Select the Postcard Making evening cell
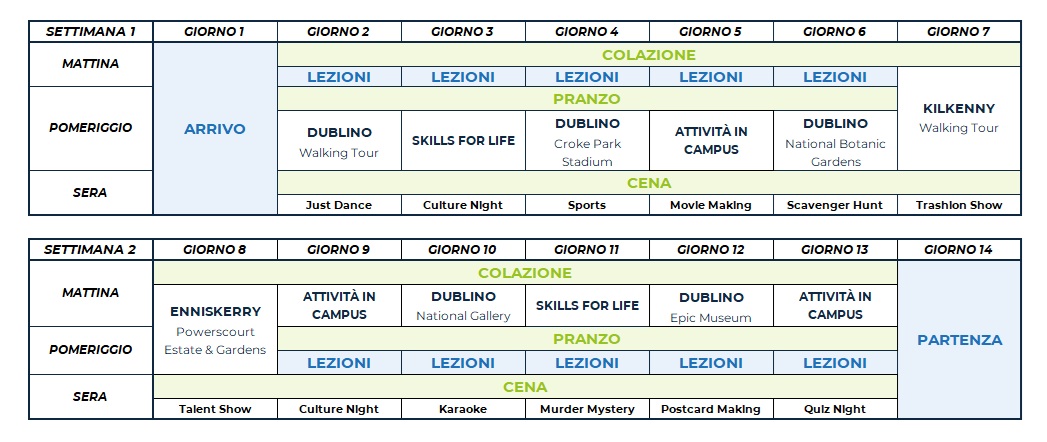The width and height of the screenshot is (1047, 442). (x=711, y=409)
